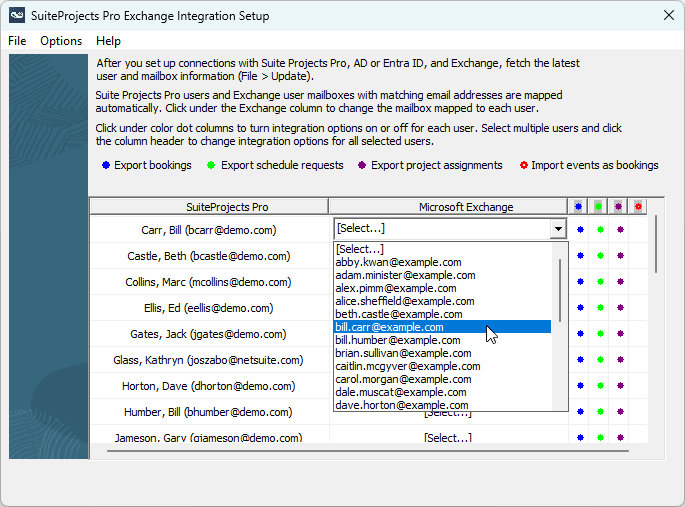Choose caitlin.mcgyver@example.com mailbox
Screen dimensions: 685x507
(443, 366)
